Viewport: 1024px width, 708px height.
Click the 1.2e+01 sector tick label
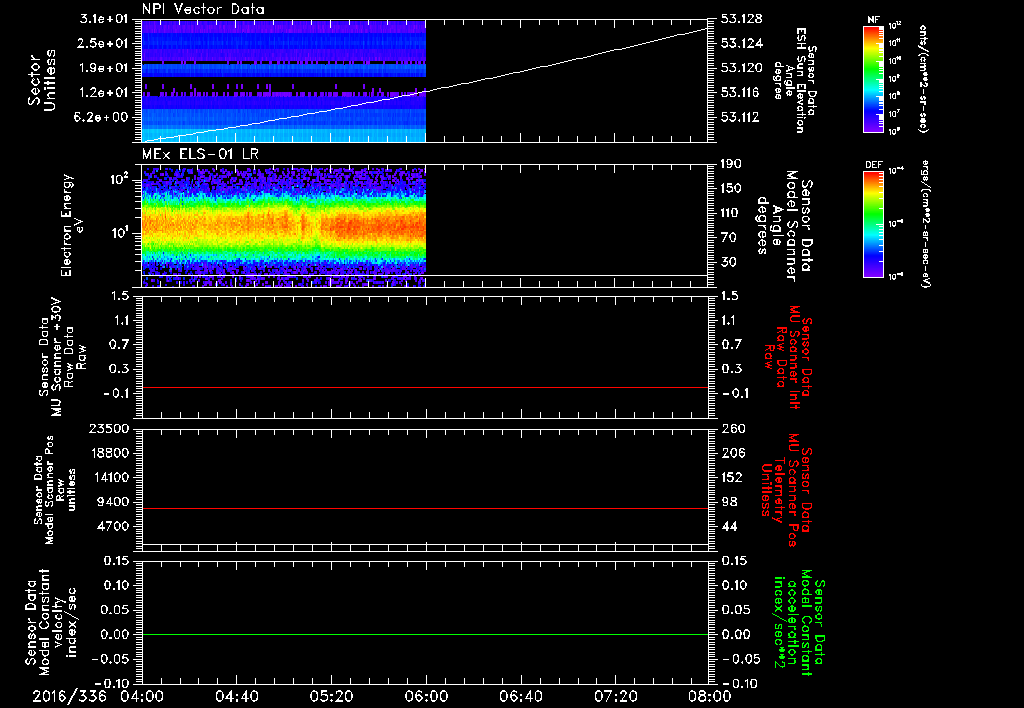[x=102, y=93]
